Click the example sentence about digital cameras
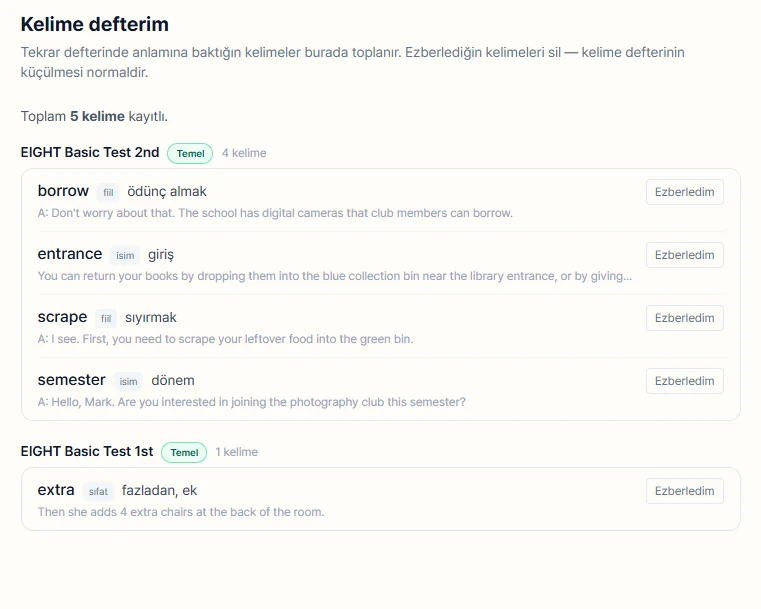Viewport: 761px width, 609px height. tap(275, 213)
